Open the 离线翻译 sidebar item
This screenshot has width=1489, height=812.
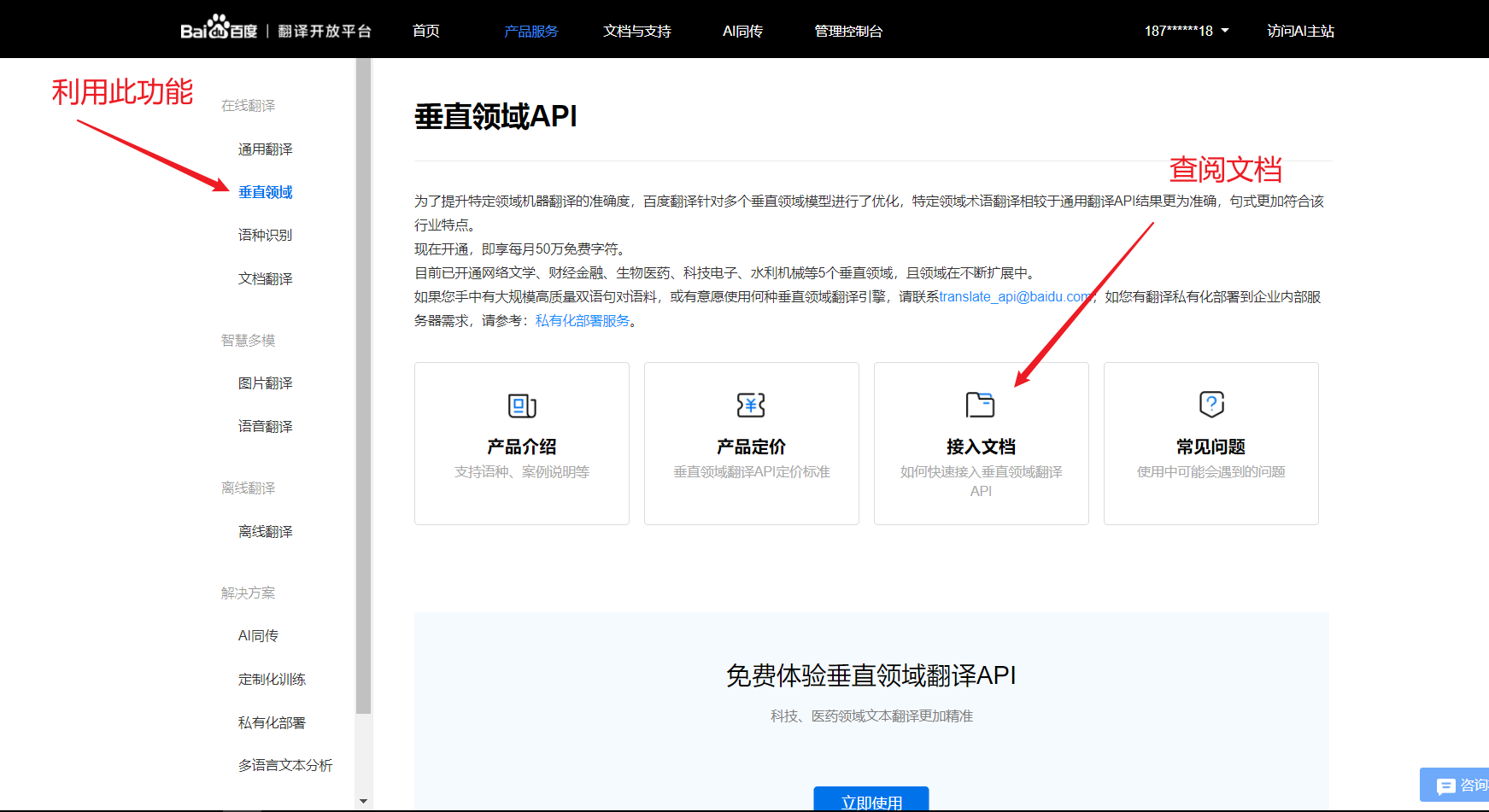(x=265, y=532)
